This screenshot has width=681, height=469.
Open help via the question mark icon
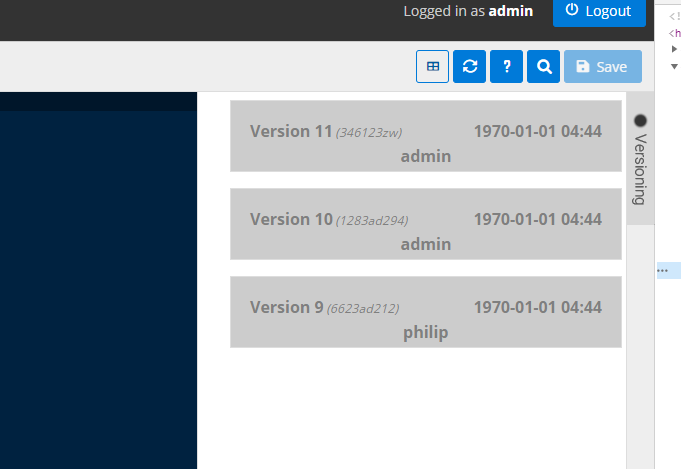coord(507,67)
